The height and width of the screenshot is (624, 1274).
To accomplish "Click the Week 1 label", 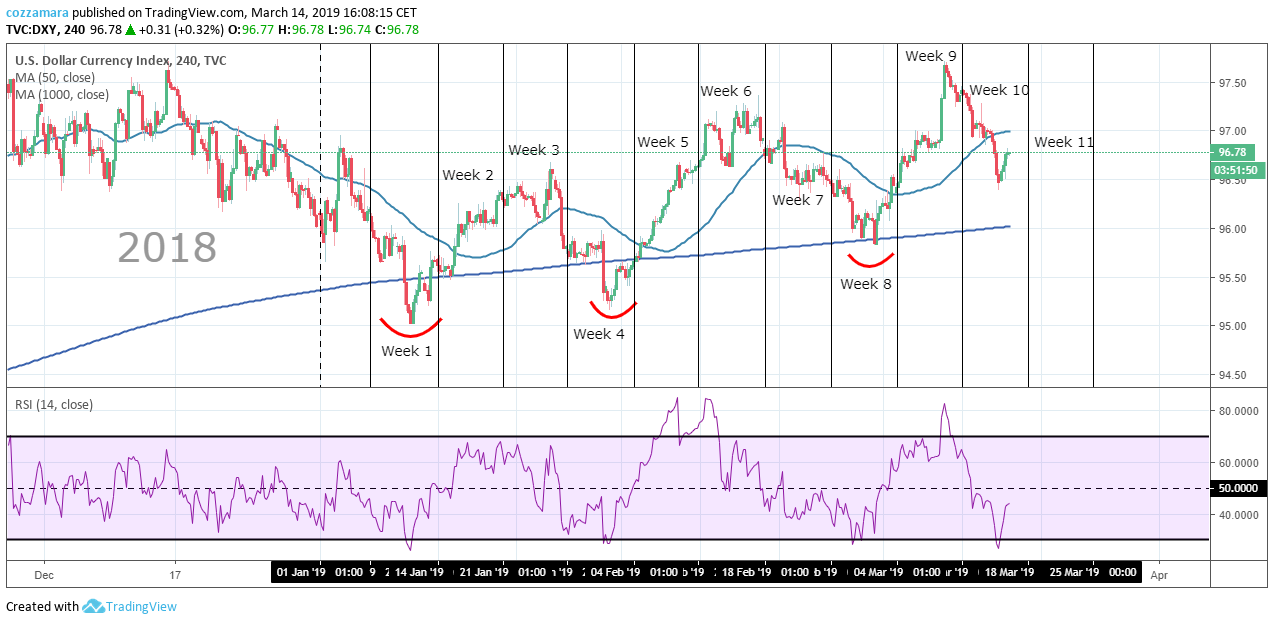I will tap(407, 351).
